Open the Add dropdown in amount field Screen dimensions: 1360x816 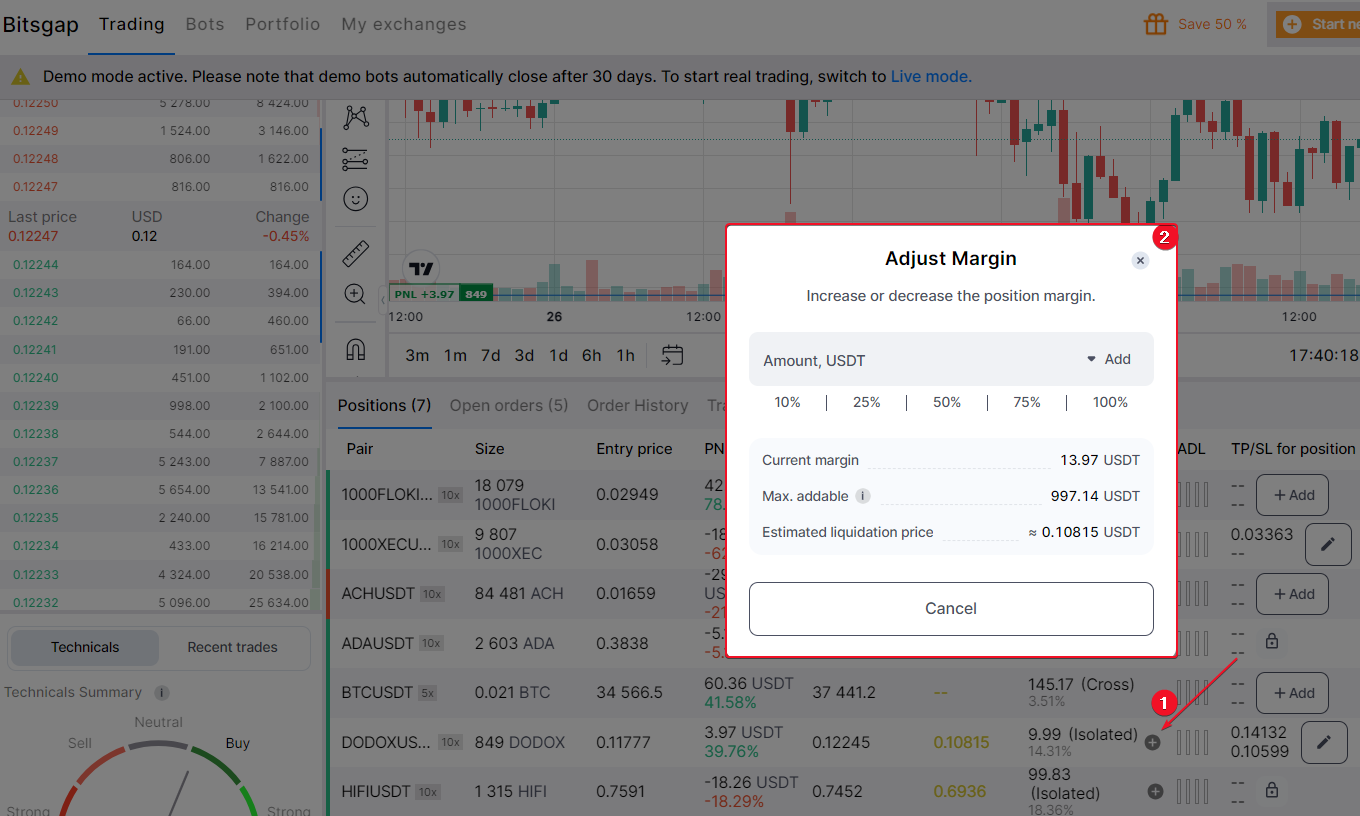[x=1108, y=360]
